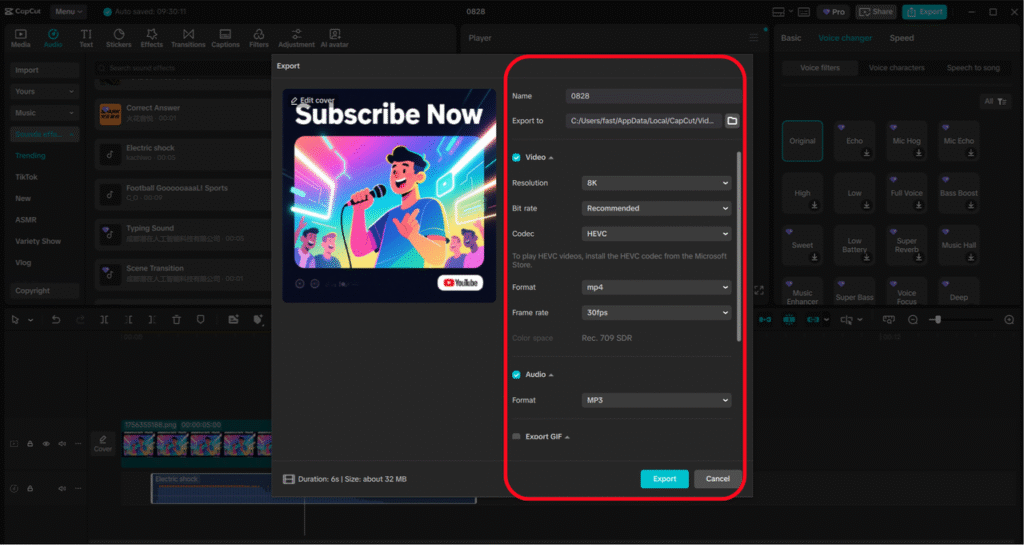The height and width of the screenshot is (545, 1024).
Task: Select the Speech to song tab
Action: click(x=973, y=68)
